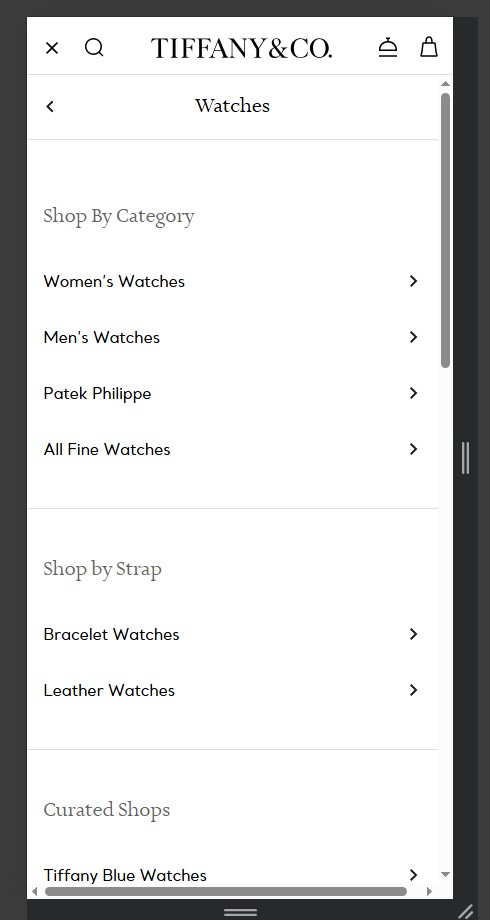The height and width of the screenshot is (920, 490).
Task: Select All Fine Watches menu item
Action: tap(232, 449)
